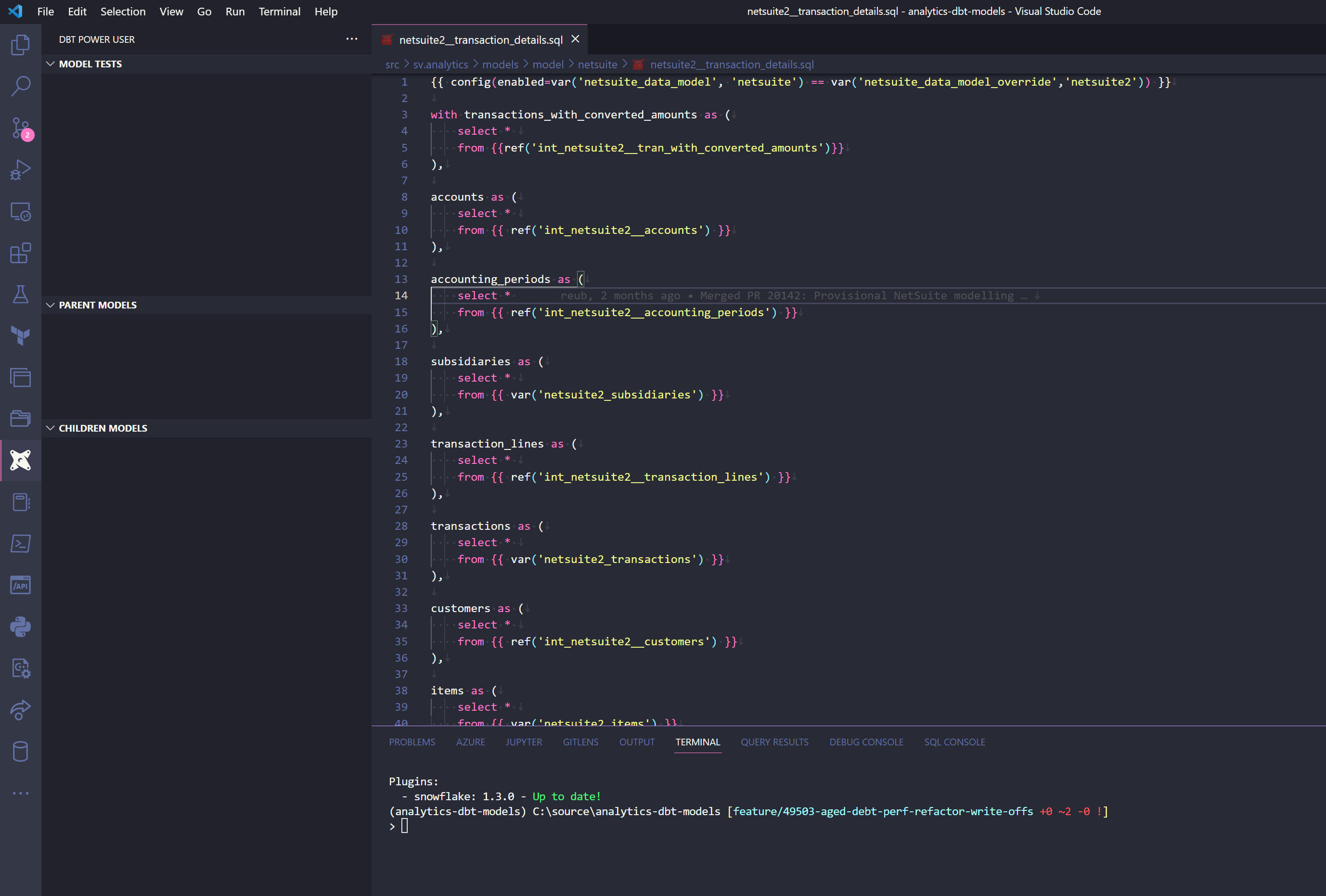The image size is (1326, 896).
Task: Click the feature branch name in terminal
Action: 883,811
